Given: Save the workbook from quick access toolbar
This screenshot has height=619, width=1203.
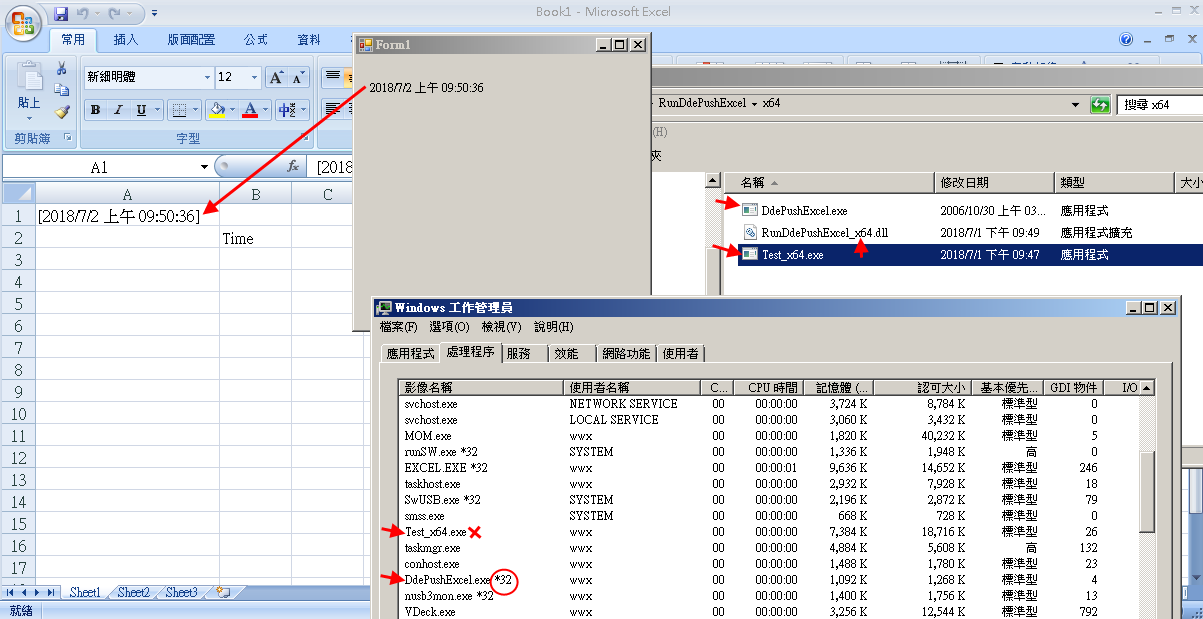Looking at the screenshot, I should [x=61, y=14].
